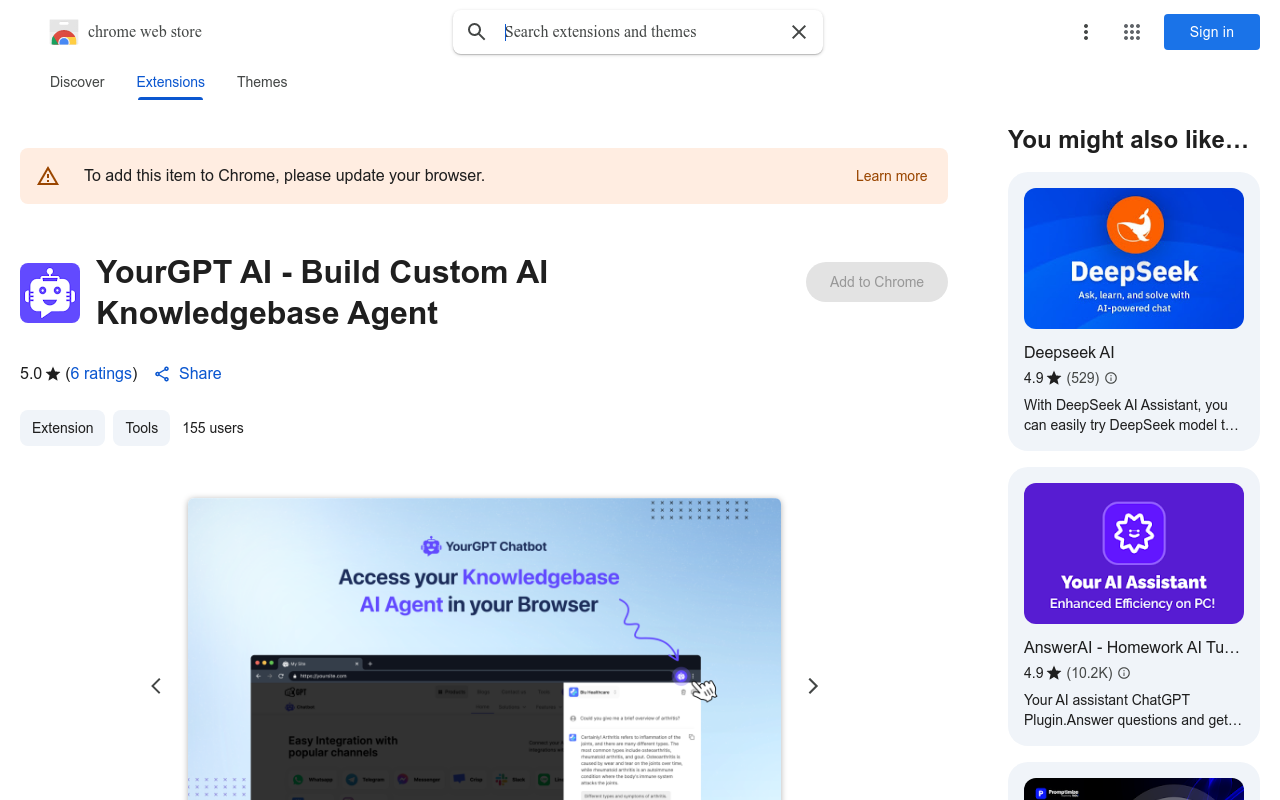Open the 6 ratings link
The height and width of the screenshot is (800, 1280).
click(101, 373)
